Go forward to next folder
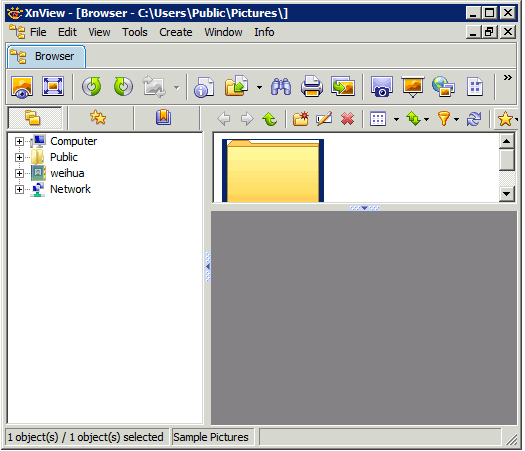The height and width of the screenshot is (451, 525). pyautogui.click(x=247, y=119)
